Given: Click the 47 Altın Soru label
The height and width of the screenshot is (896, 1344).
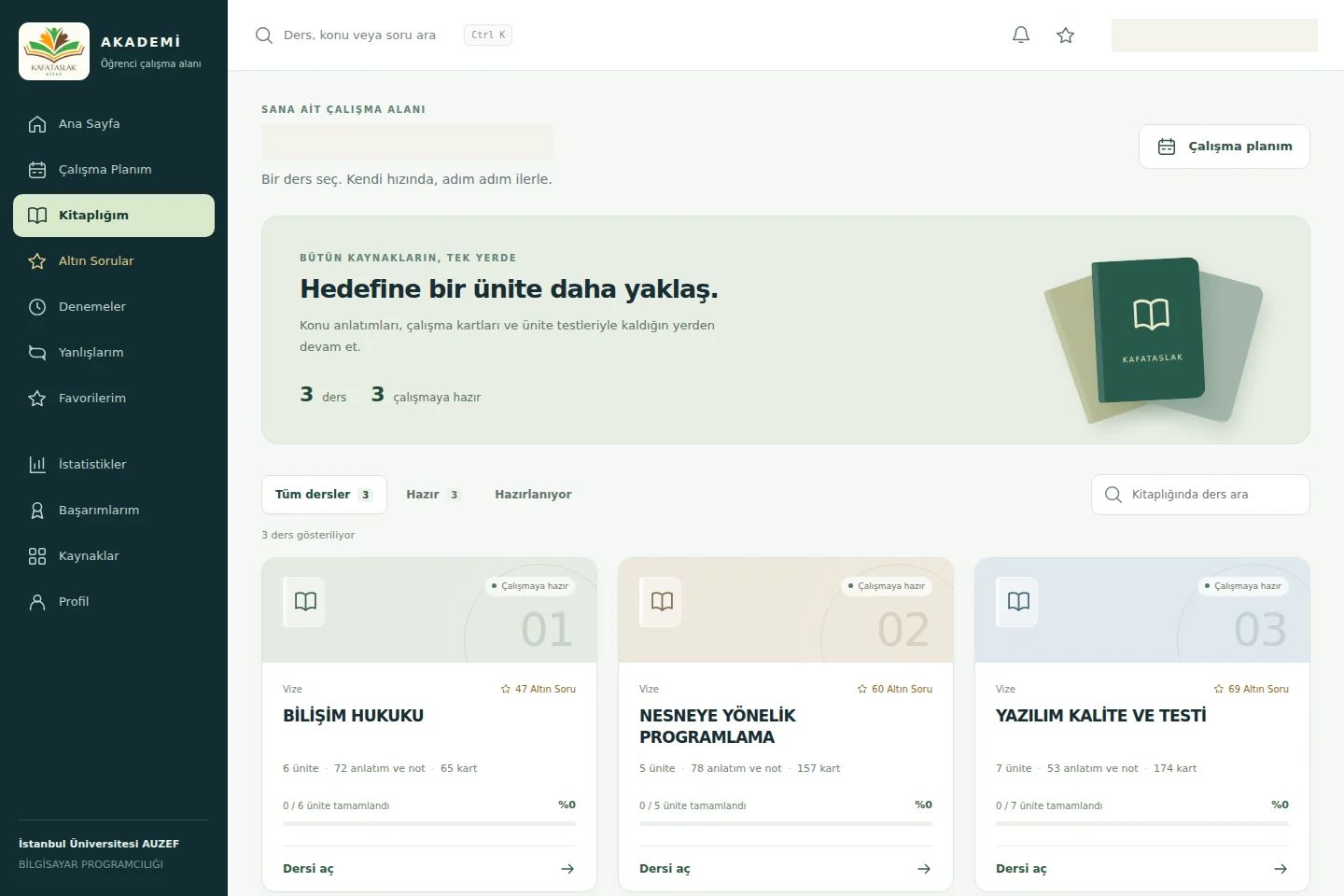Looking at the screenshot, I should (539, 690).
